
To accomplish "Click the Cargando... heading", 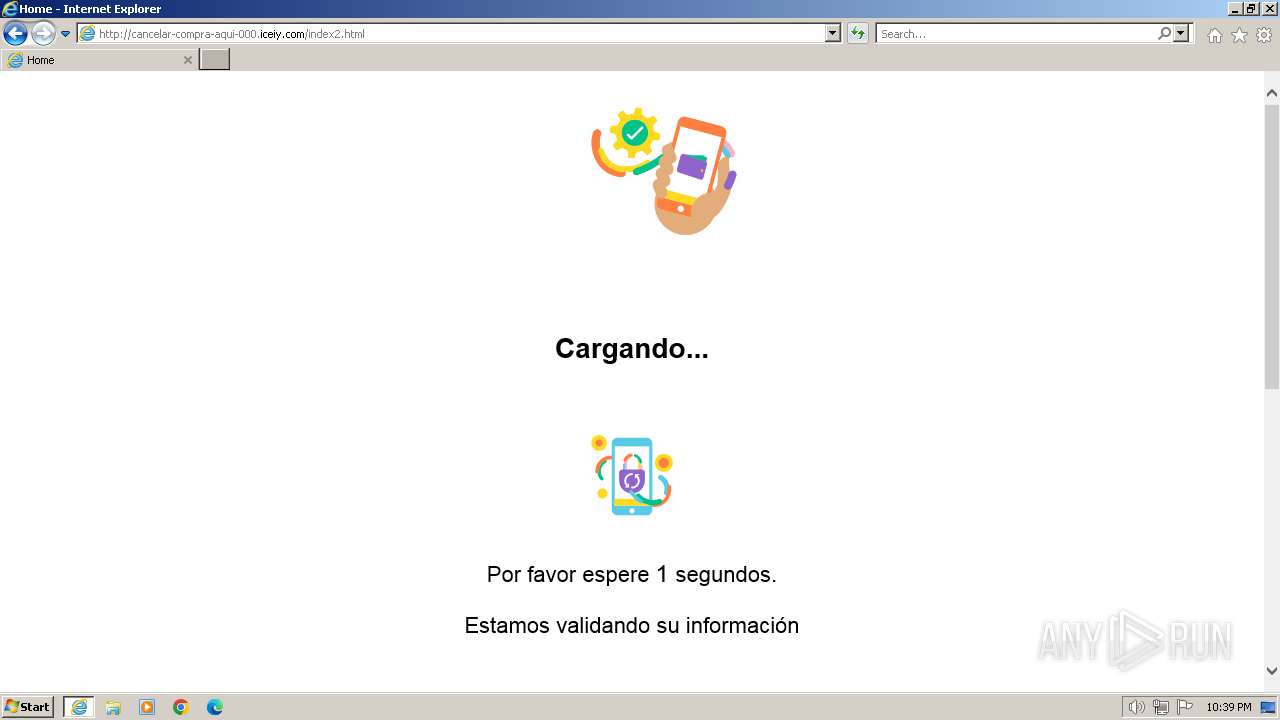I will [632, 348].
